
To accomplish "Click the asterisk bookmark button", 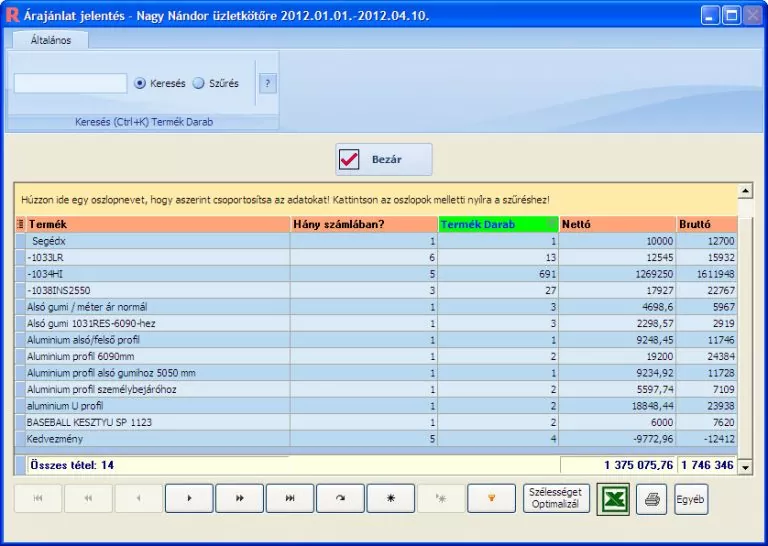I will coord(391,498).
